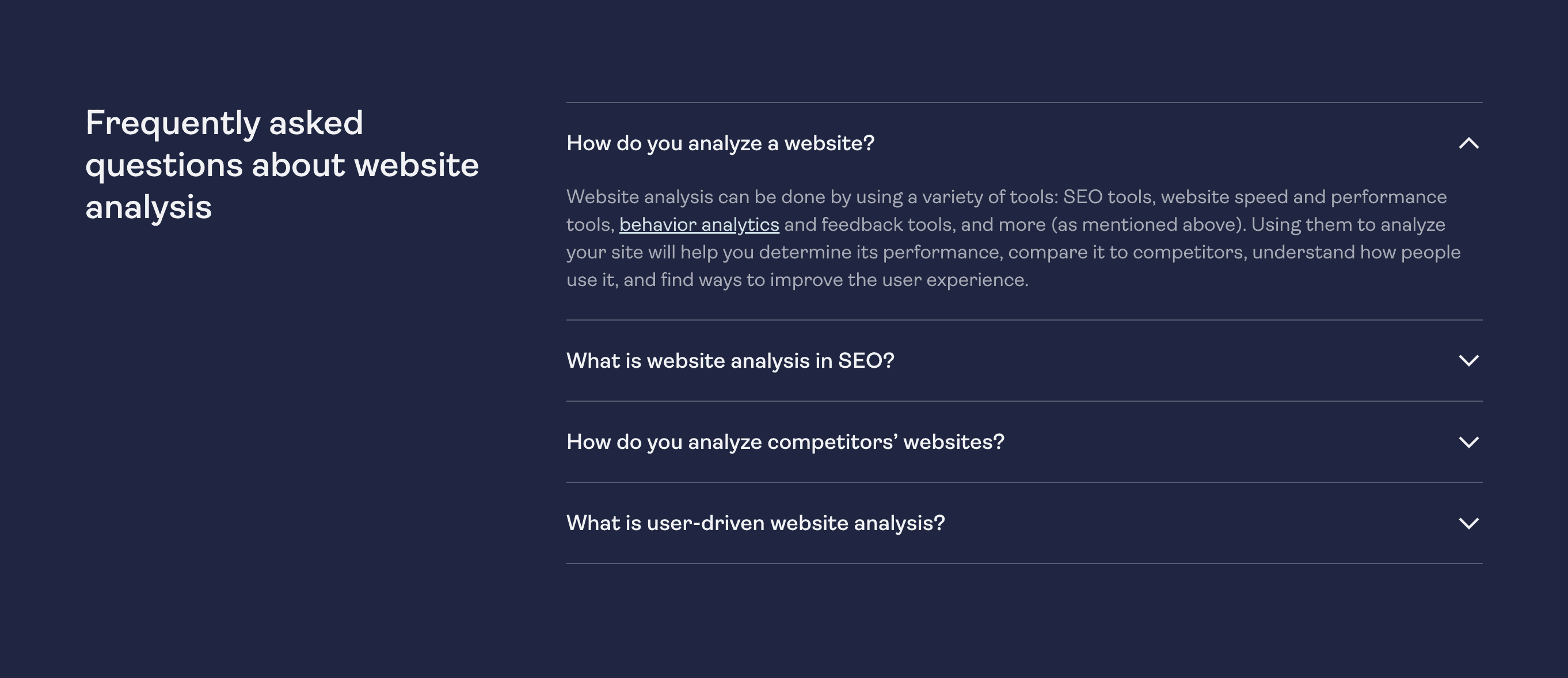Open "What is user-driven website analysis?" answer

(1025, 523)
